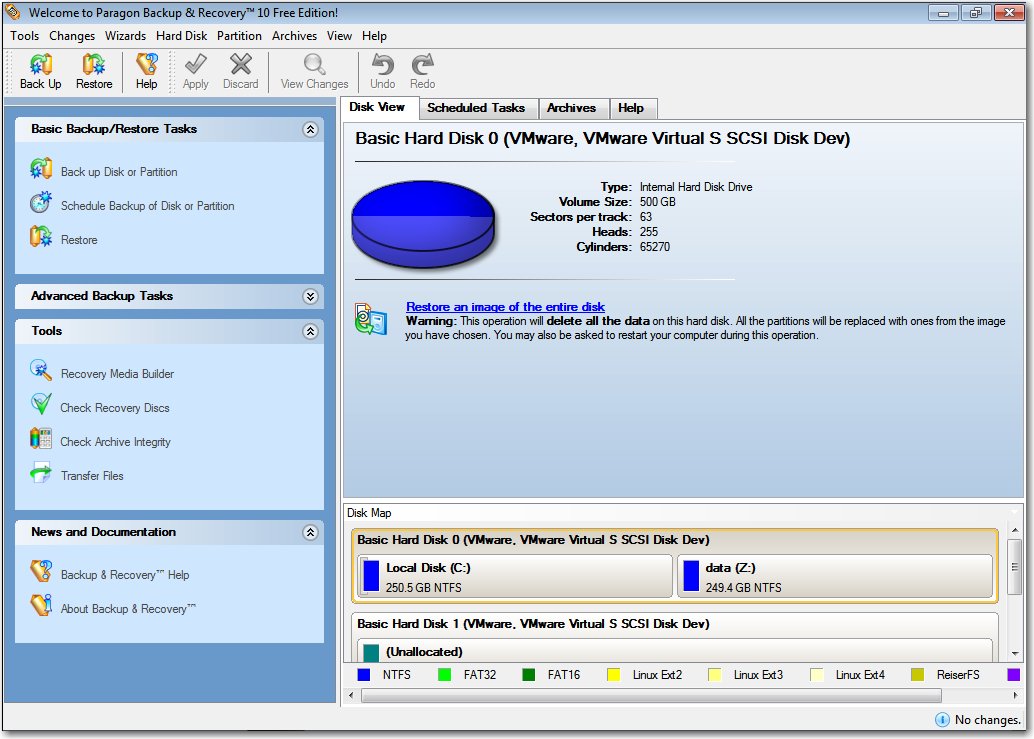Open About Backup & Recovery icon
Screen dimensions: 1034x739
click(41, 607)
